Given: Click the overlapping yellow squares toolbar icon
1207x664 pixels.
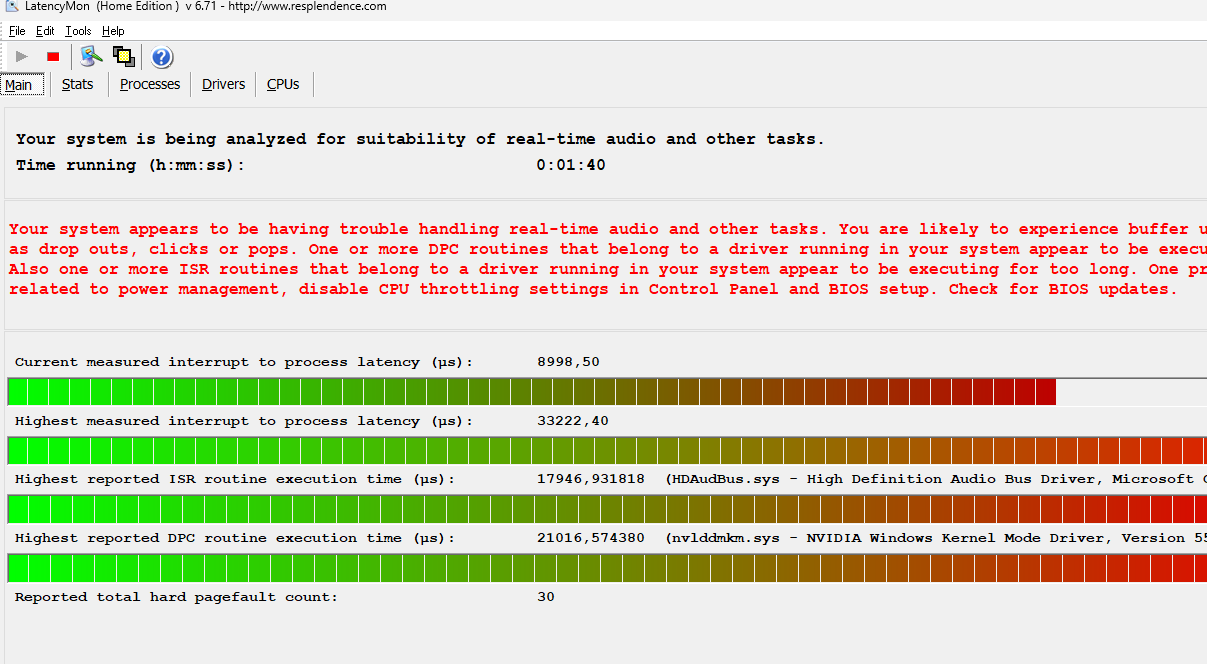Looking at the screenshot, I should pos(124,56).
